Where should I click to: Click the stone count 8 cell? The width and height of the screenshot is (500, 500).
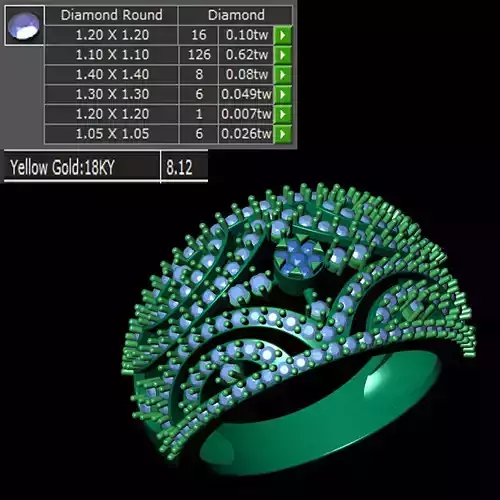coord(199,74)
